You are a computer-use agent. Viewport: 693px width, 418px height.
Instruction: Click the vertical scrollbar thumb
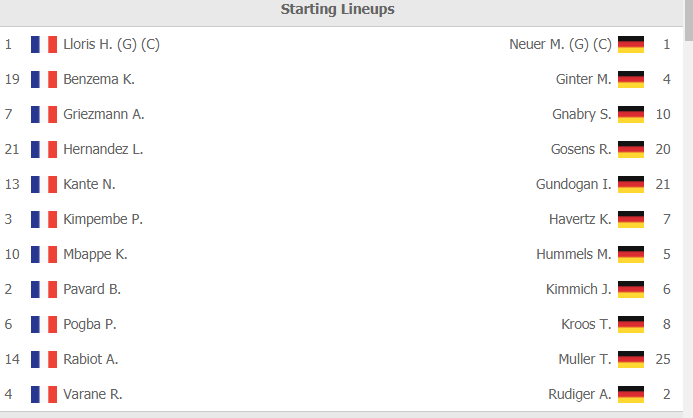(x=689, y=20)
